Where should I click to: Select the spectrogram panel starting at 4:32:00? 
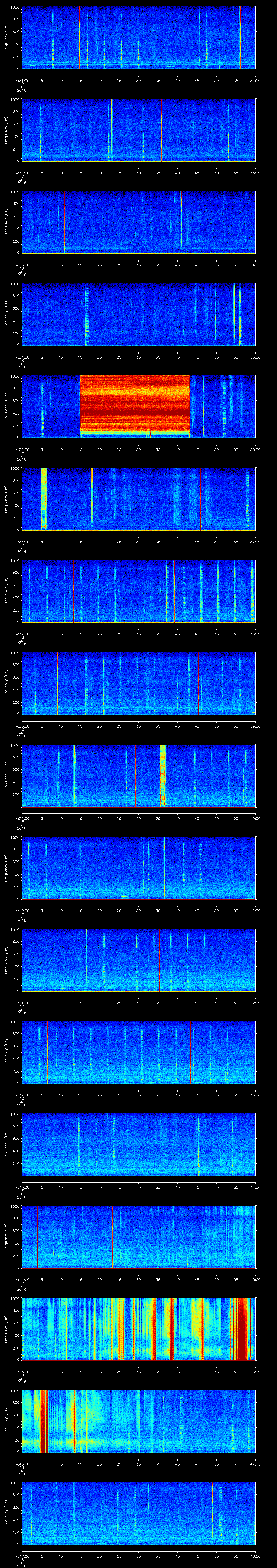coord(139,130)
